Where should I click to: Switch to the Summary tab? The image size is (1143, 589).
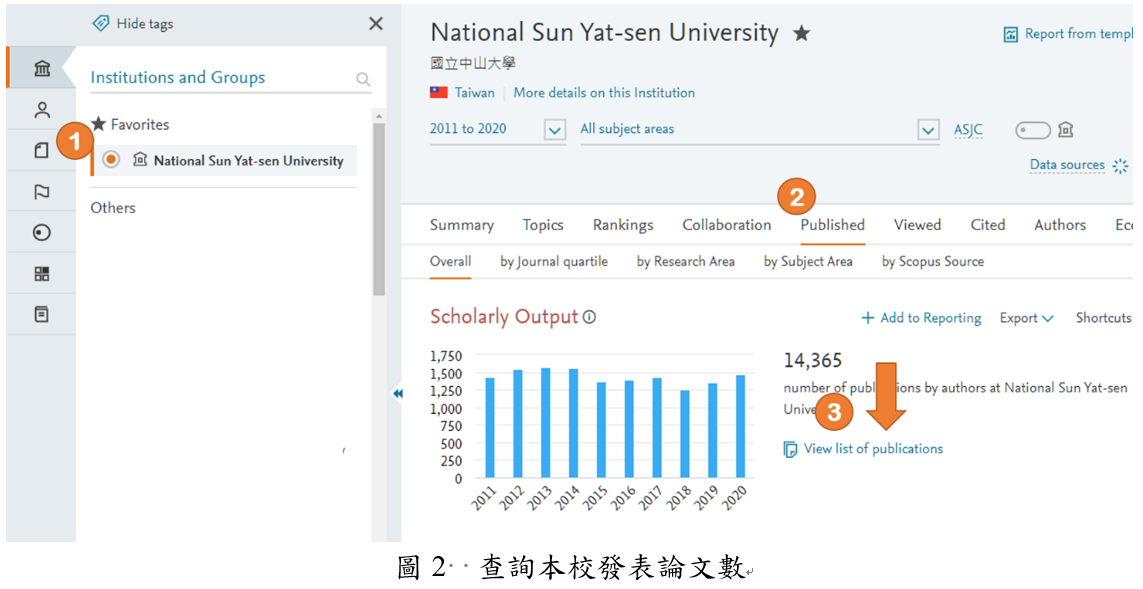(461, 225)
